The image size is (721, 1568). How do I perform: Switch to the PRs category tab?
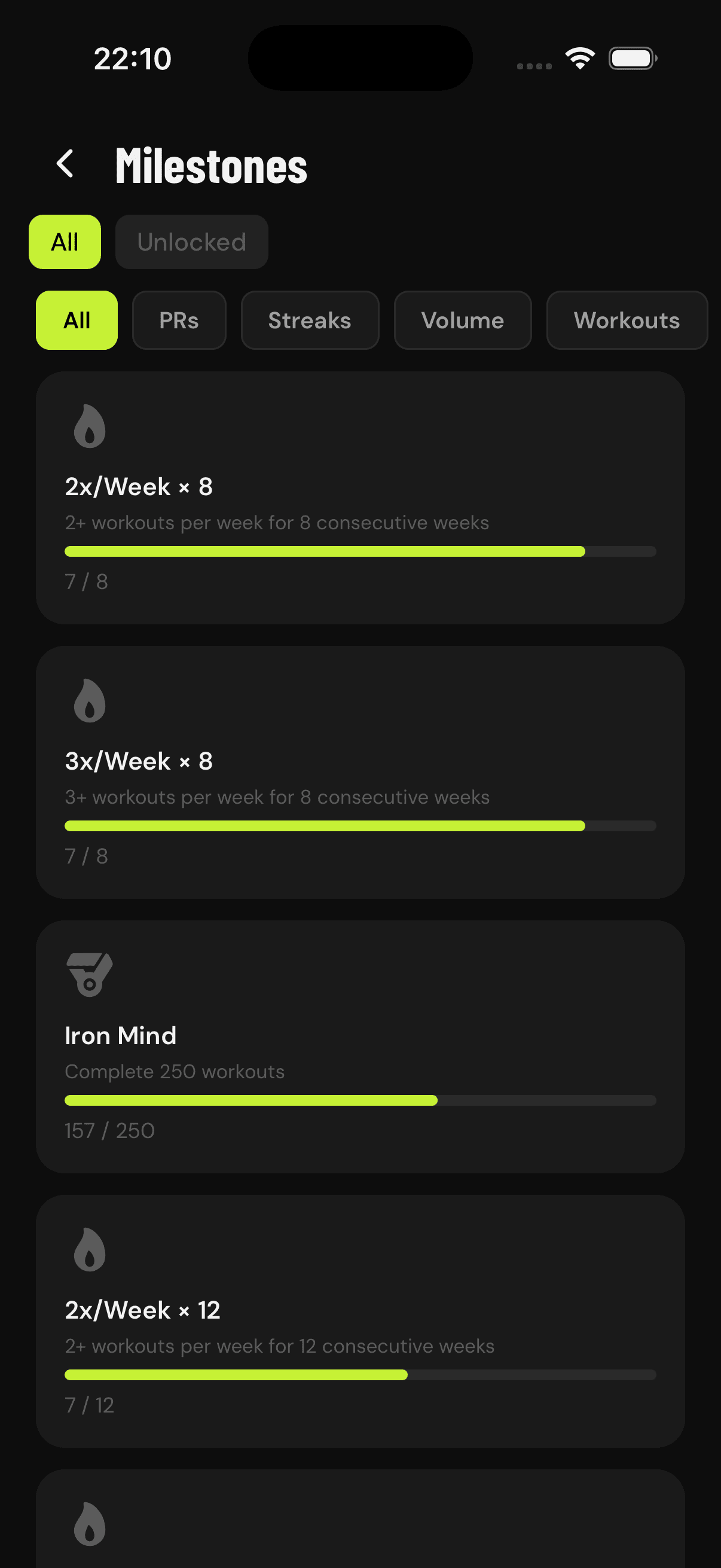(179, 320)
